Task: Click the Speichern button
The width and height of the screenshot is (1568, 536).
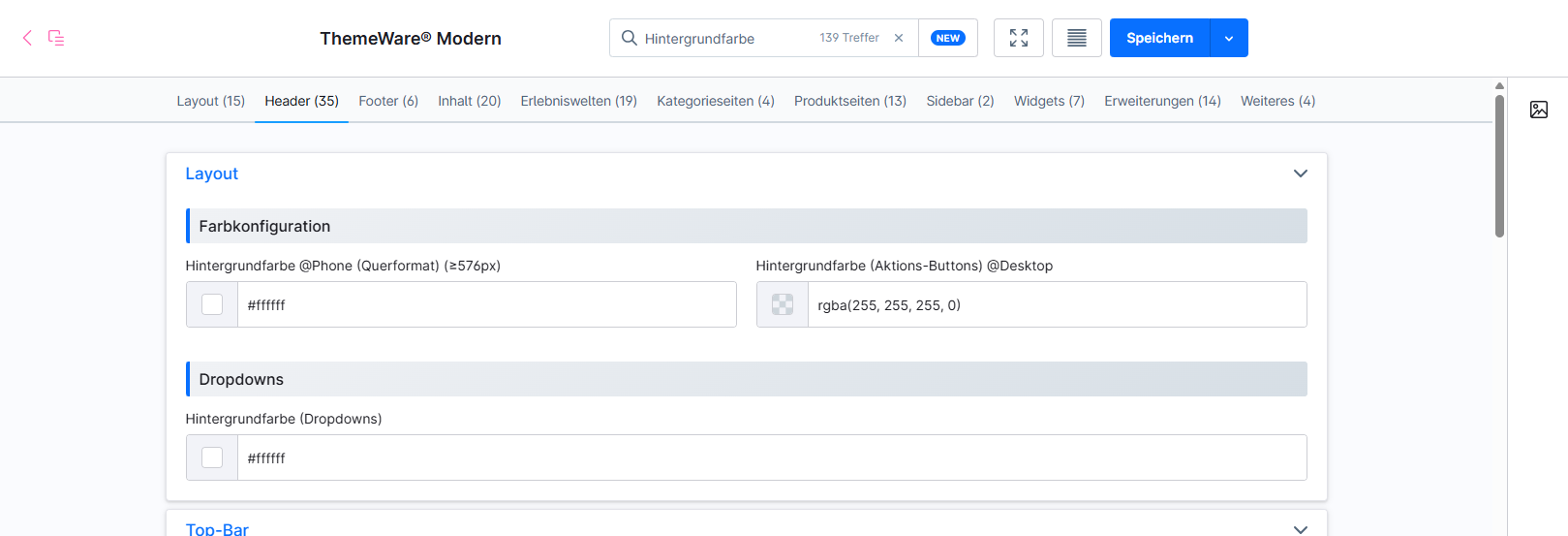Action: coord(1159,38)
